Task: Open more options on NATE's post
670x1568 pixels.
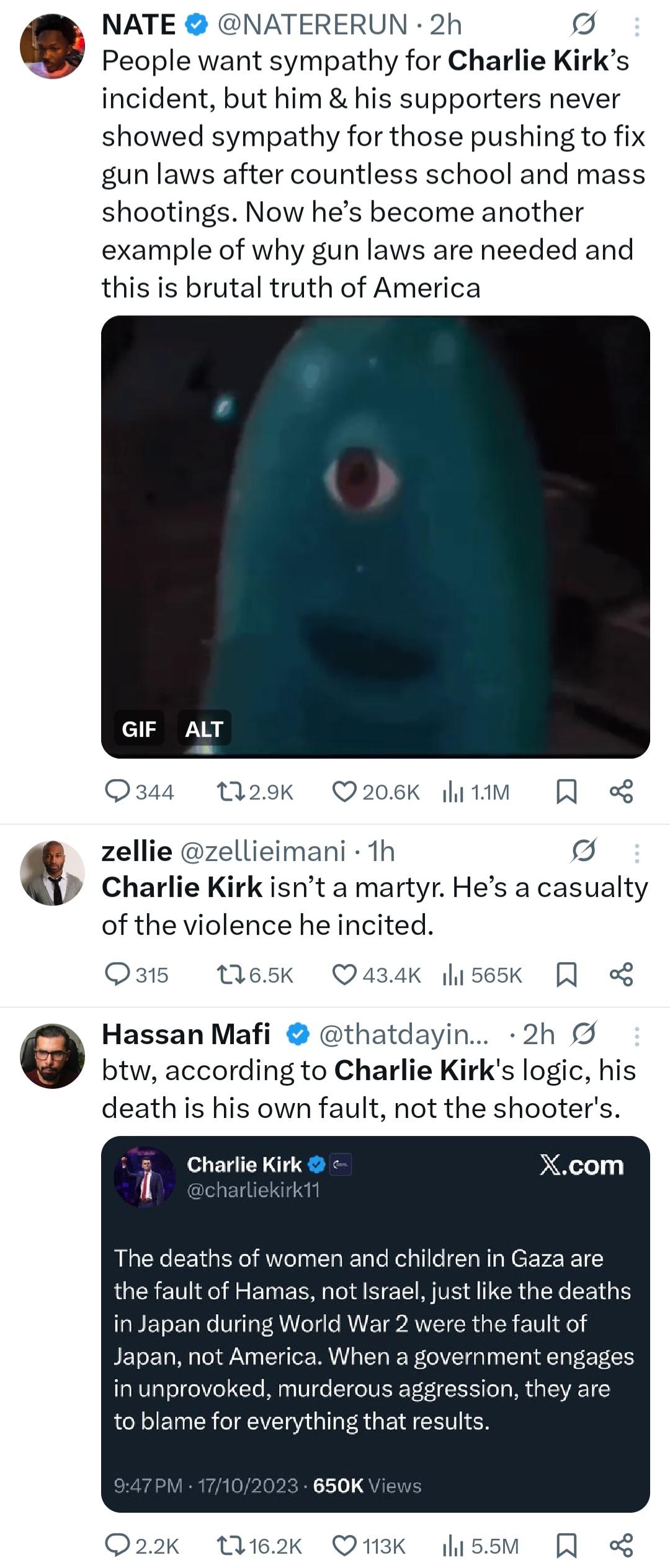Action: [x=636, y=27]
